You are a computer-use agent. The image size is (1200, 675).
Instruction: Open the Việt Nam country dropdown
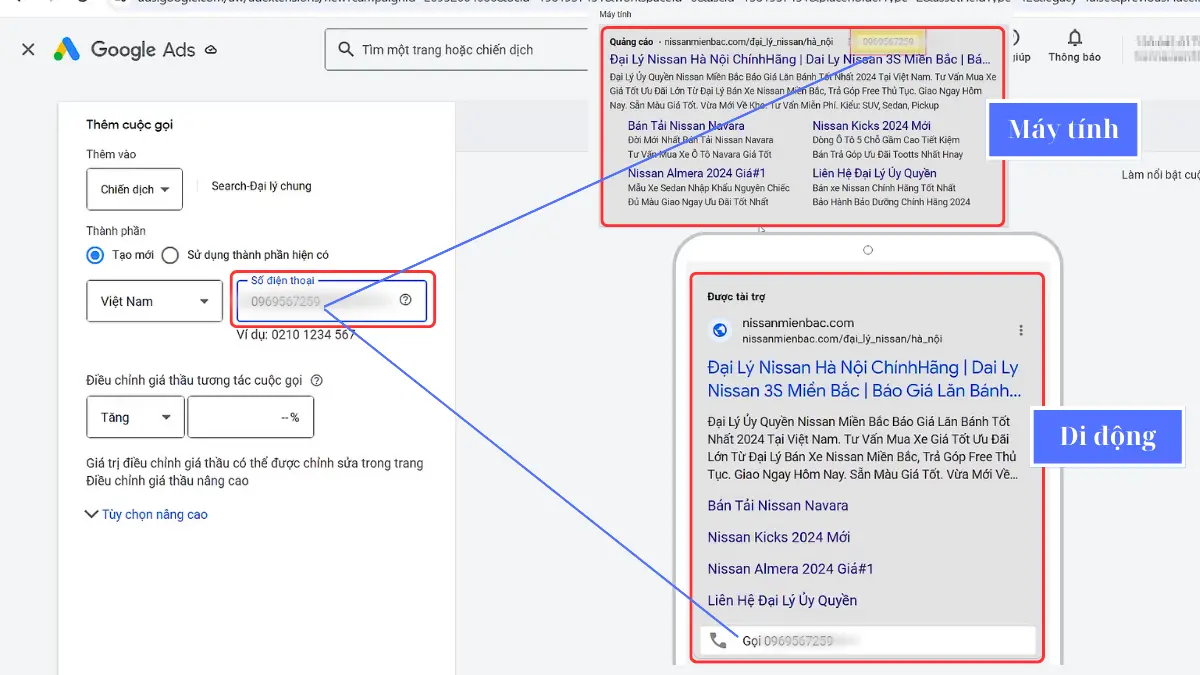coord(154,300)
